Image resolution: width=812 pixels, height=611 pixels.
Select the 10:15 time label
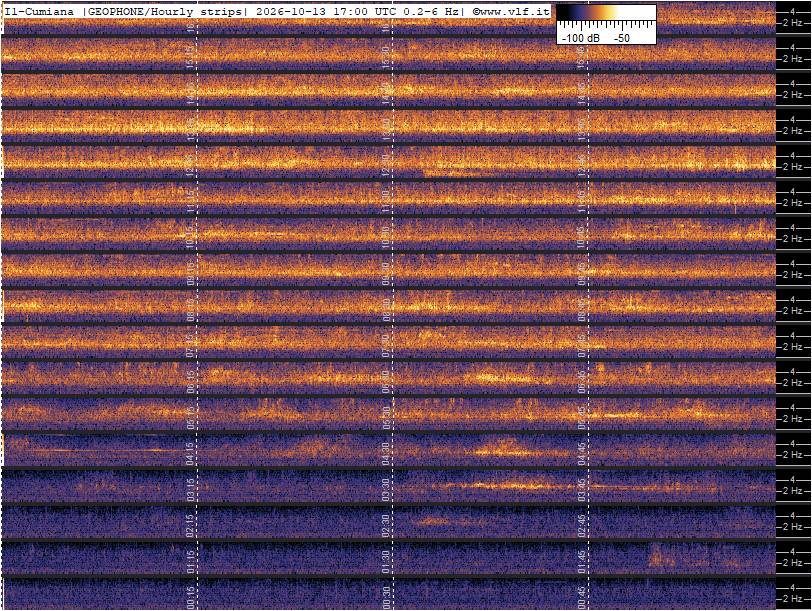(x=191, y=238)
